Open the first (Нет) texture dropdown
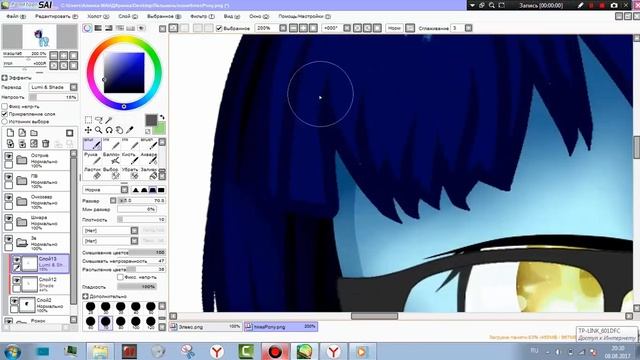This screenshot has width=640, height=360. point(134,231)
